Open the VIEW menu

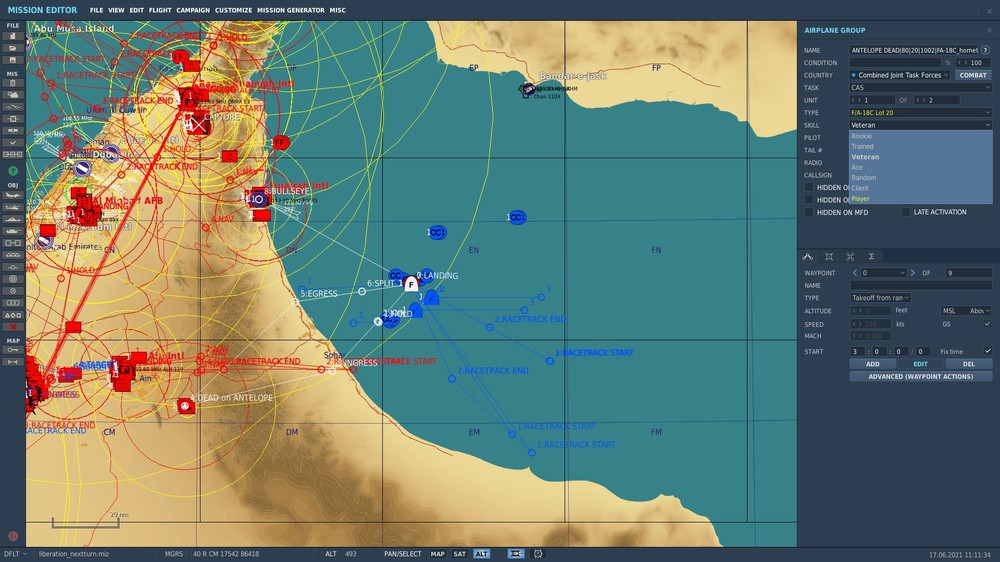(x=116, y=10)
